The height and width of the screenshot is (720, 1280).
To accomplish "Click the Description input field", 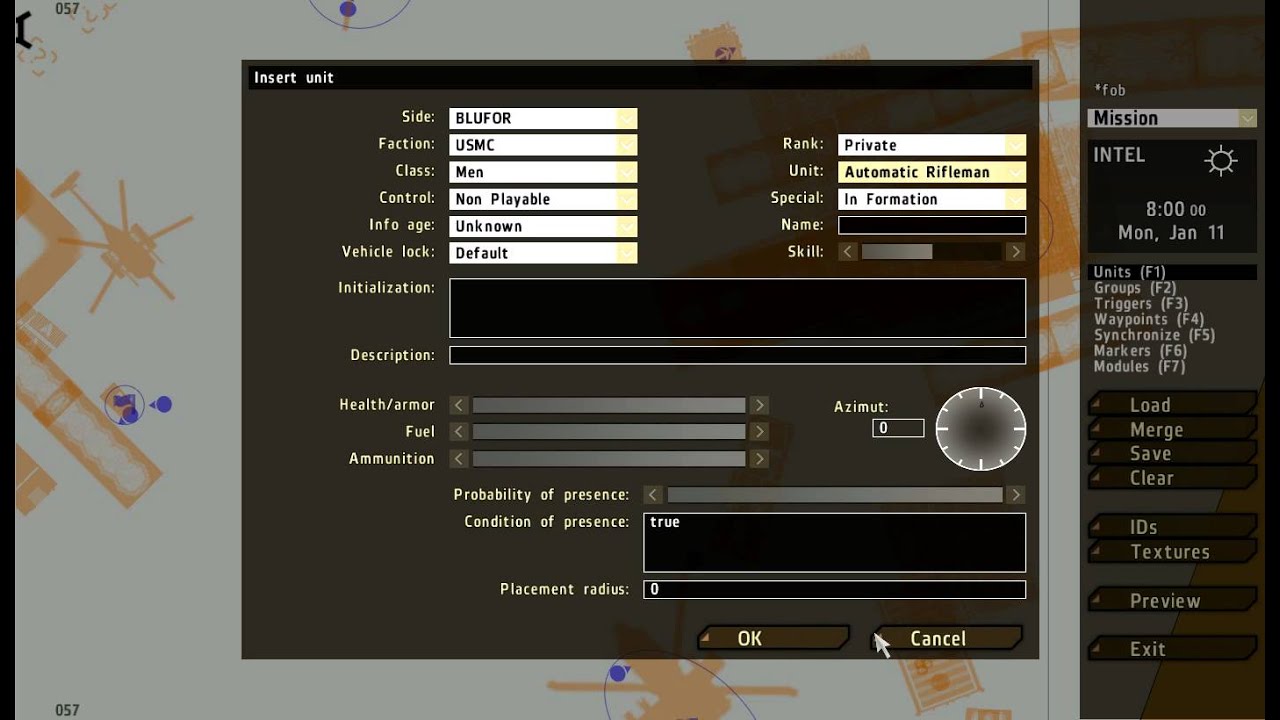I will pyautogui.click(x=737, y=355).
